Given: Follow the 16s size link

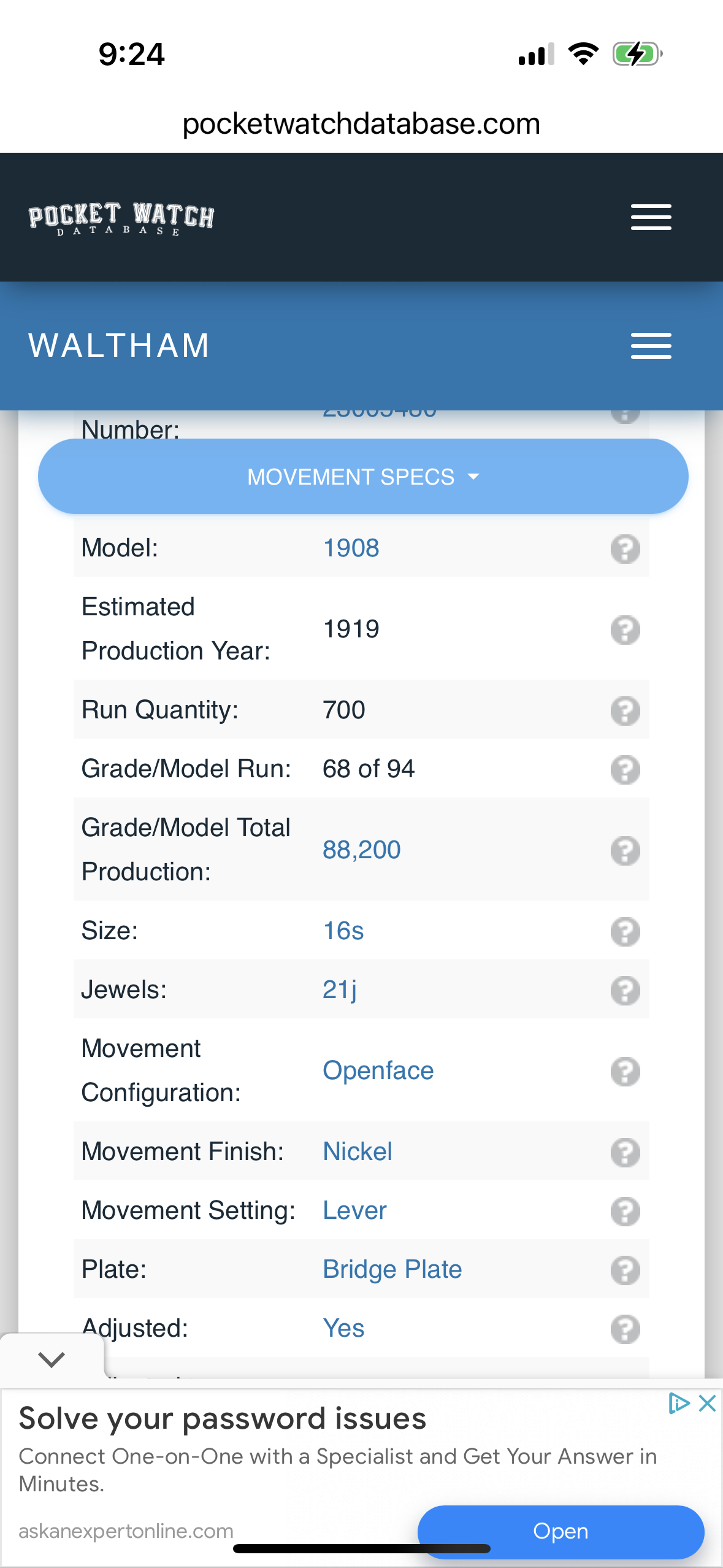Looking at the screenshot, I should [x=343, y=931].
